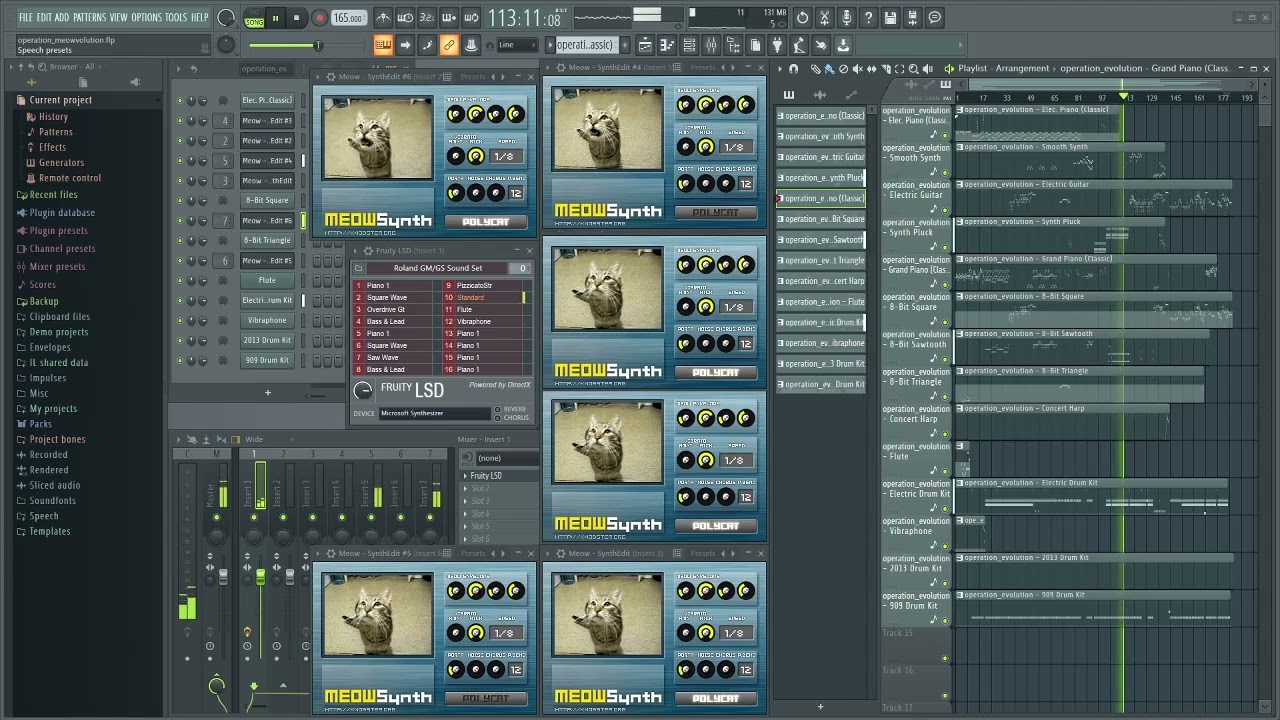Screen dimensions: 1280x720
Task: Stop playback with the transport stop button
Action: pos(296,17)
